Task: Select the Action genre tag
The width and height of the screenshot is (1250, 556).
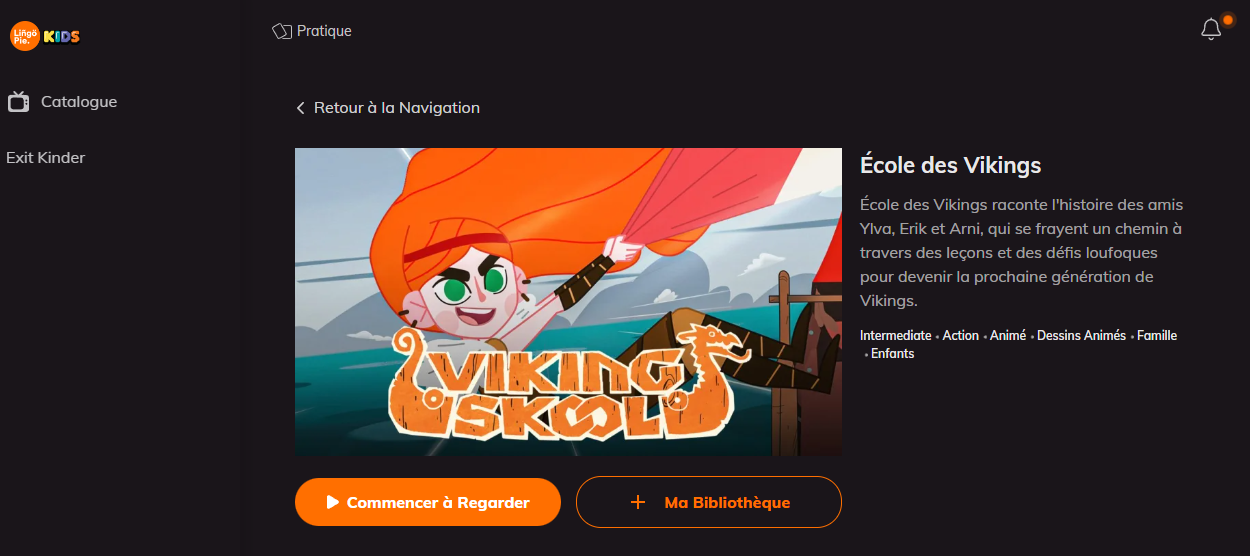Action: tap(960, 336)
